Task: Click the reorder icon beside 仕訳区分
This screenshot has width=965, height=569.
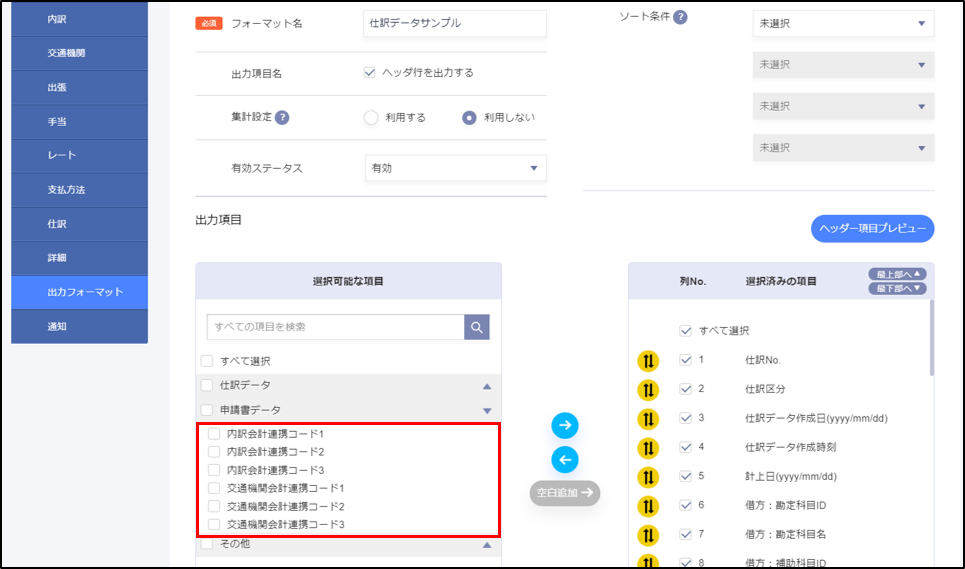Action: pos(648,389)
